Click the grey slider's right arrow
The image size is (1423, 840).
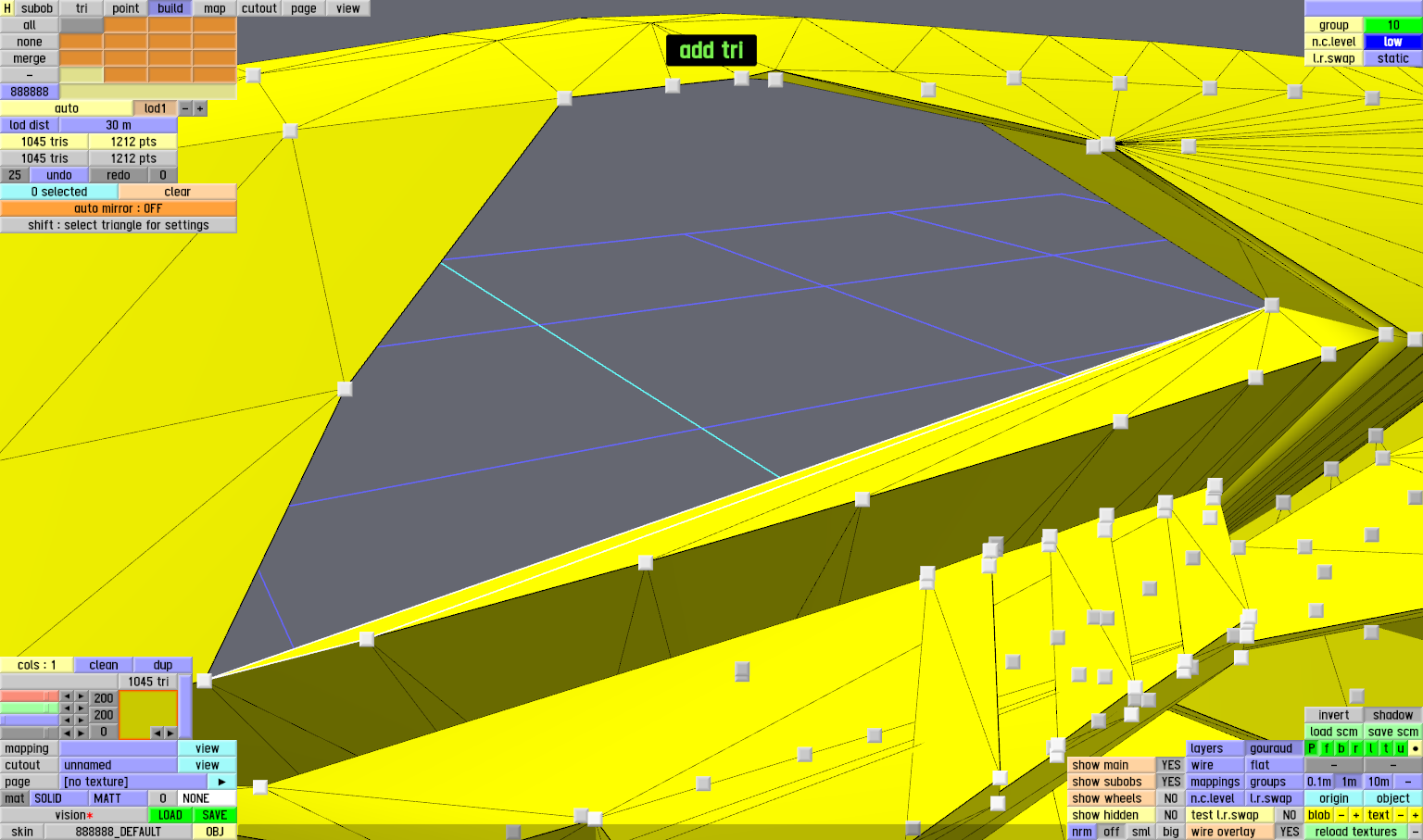click(x=82, y=733)
